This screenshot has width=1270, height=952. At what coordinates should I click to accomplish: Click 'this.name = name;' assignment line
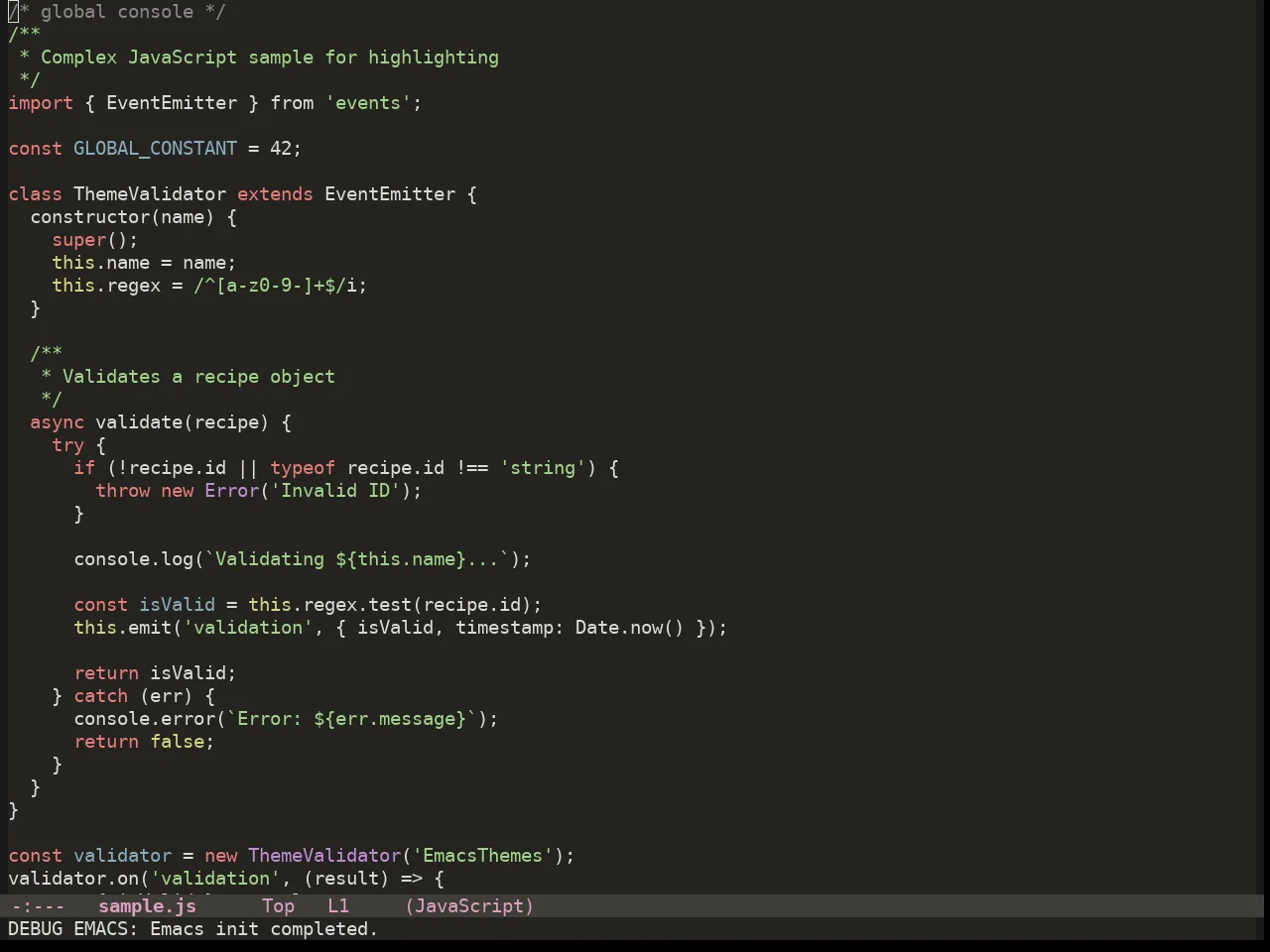(x=144, y=263)
